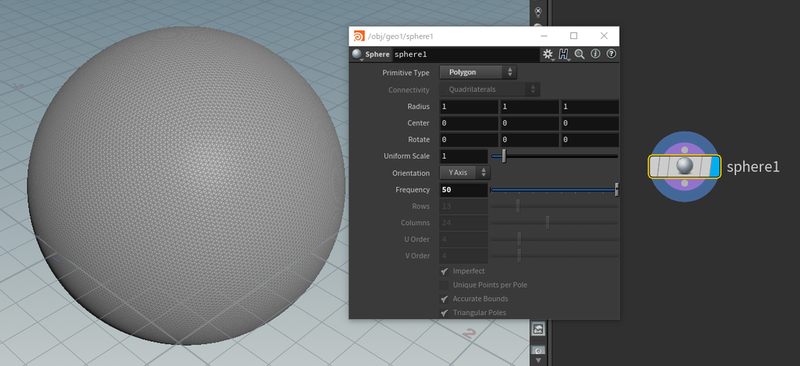Open the node info (i) icon
This screenshot has width=800, height=366.
(595, 54)
